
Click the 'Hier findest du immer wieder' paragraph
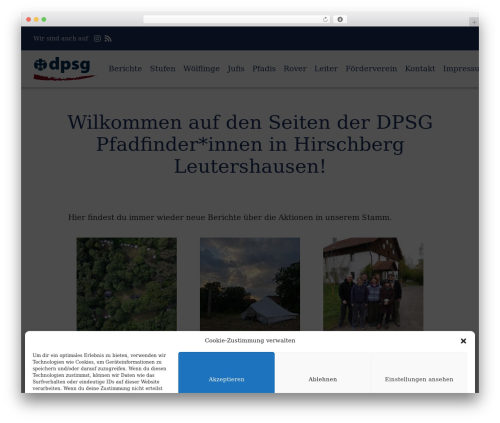coord(230,217)
